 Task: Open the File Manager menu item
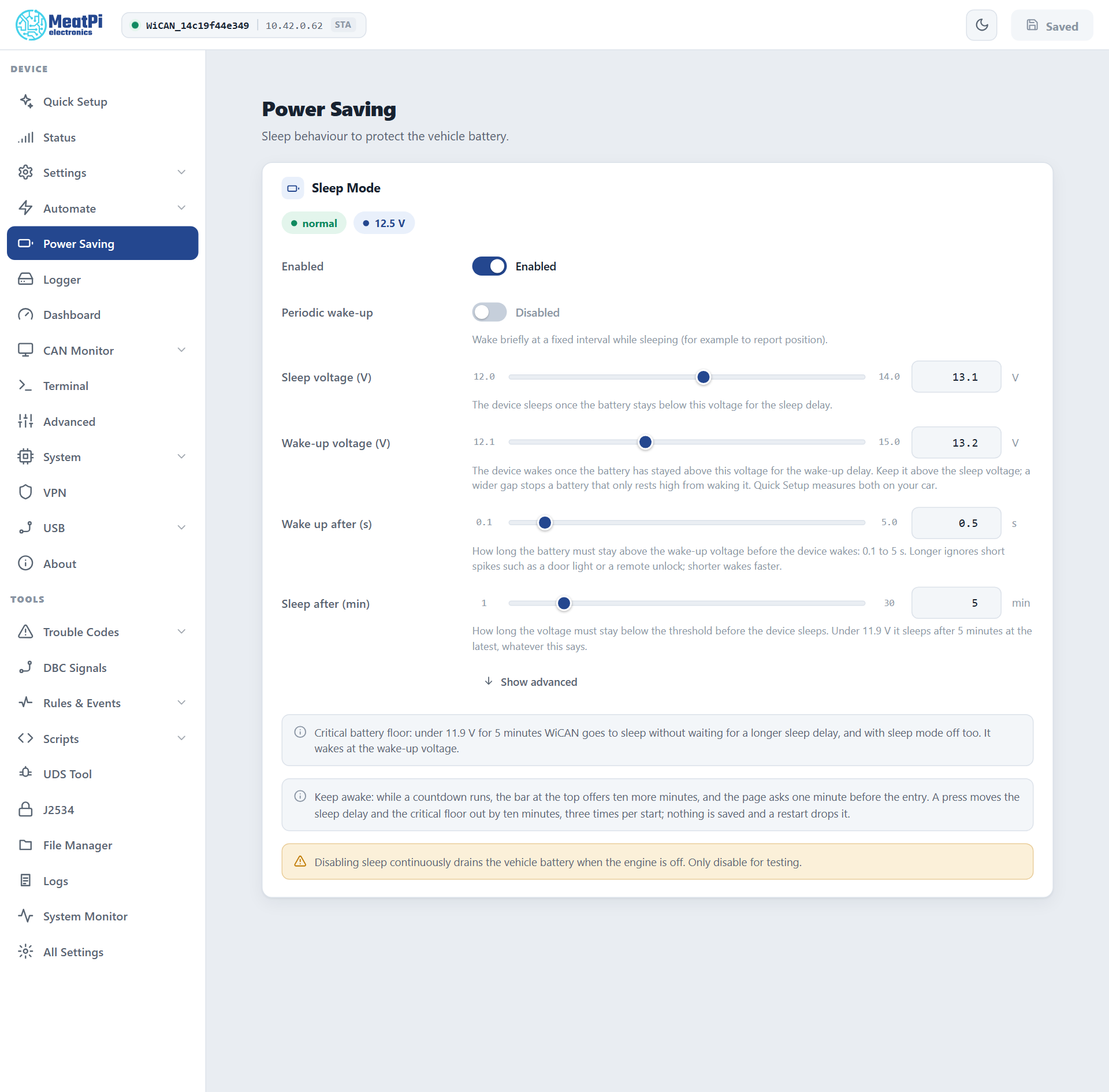point(102,845)
